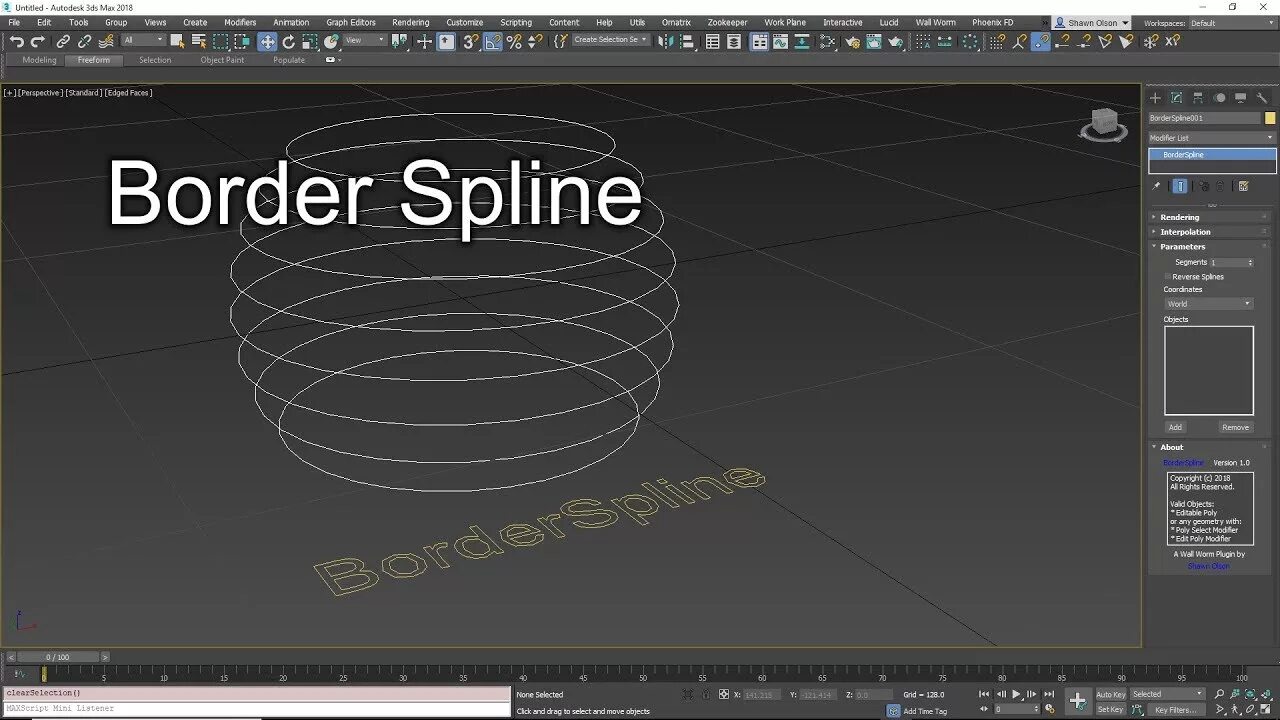Click the ViewCube in the viewport
The width and height of the screenshot is (1280, 720).
tap(1104, 124)
